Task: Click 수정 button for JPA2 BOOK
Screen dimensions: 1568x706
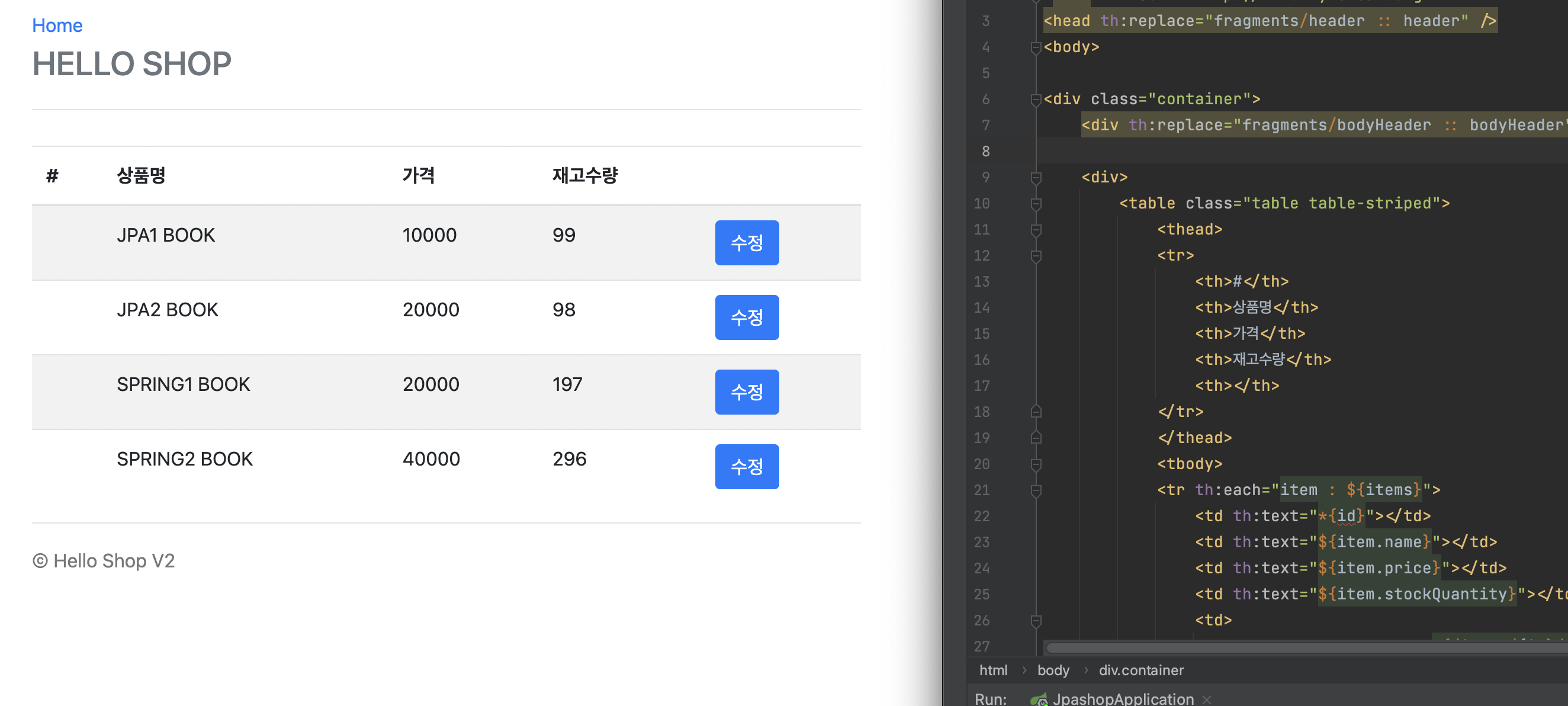Action: 746,317
